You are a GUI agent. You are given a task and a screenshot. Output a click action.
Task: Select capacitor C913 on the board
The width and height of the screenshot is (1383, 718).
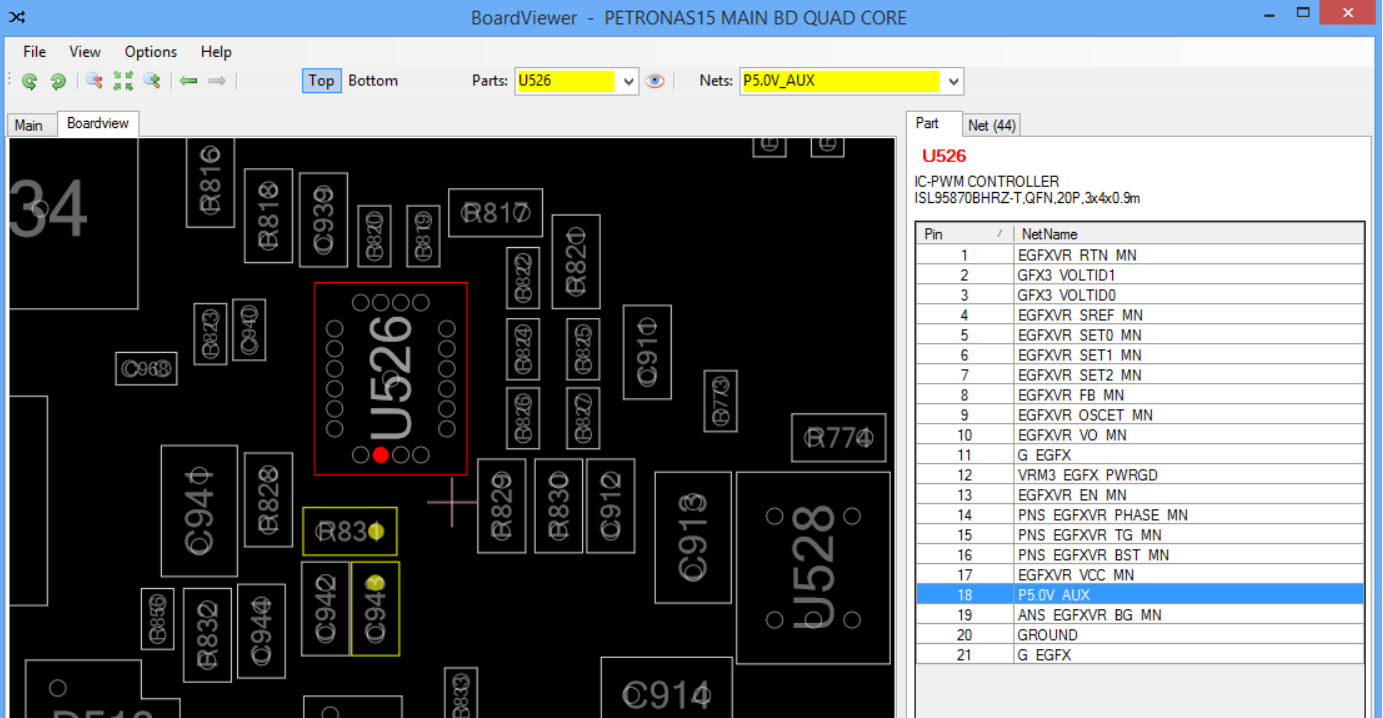tap(693, 537)
